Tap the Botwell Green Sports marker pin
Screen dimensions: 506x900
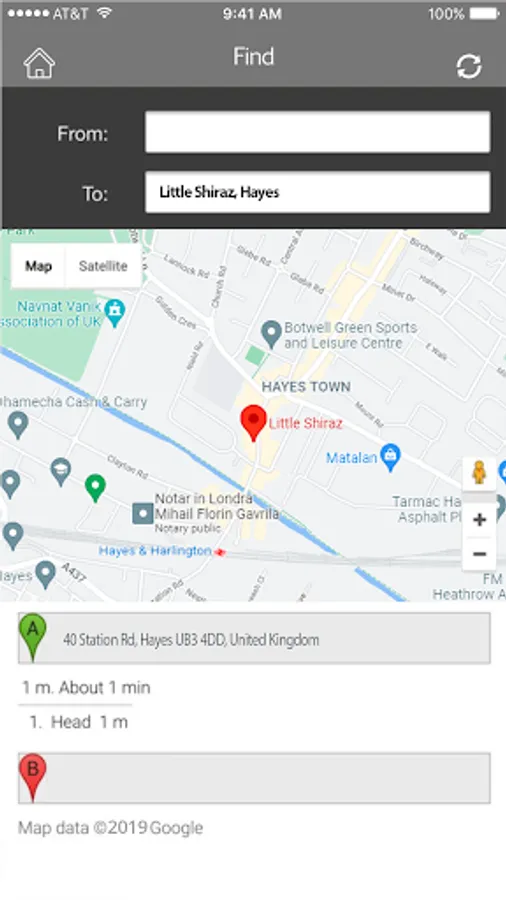pyautogui.click(x=271, y=335)
